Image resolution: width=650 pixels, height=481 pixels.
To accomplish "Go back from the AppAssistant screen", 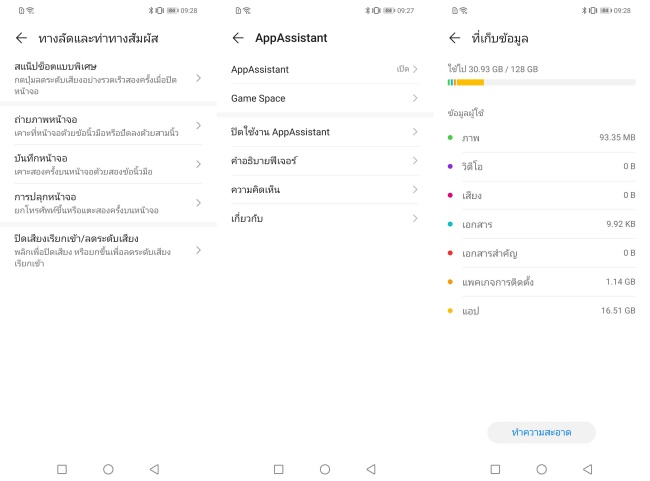I will (238, 38).
